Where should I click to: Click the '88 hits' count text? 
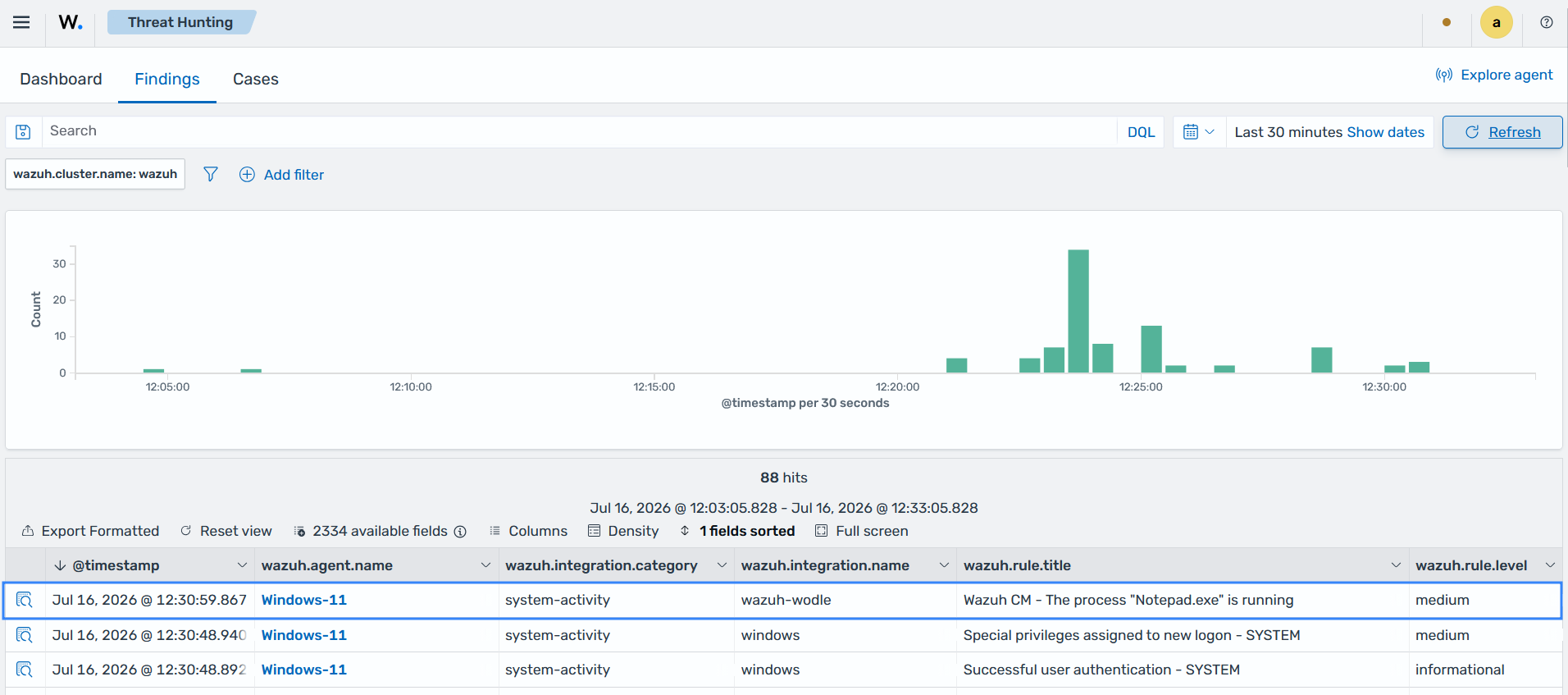coord(784,478)
